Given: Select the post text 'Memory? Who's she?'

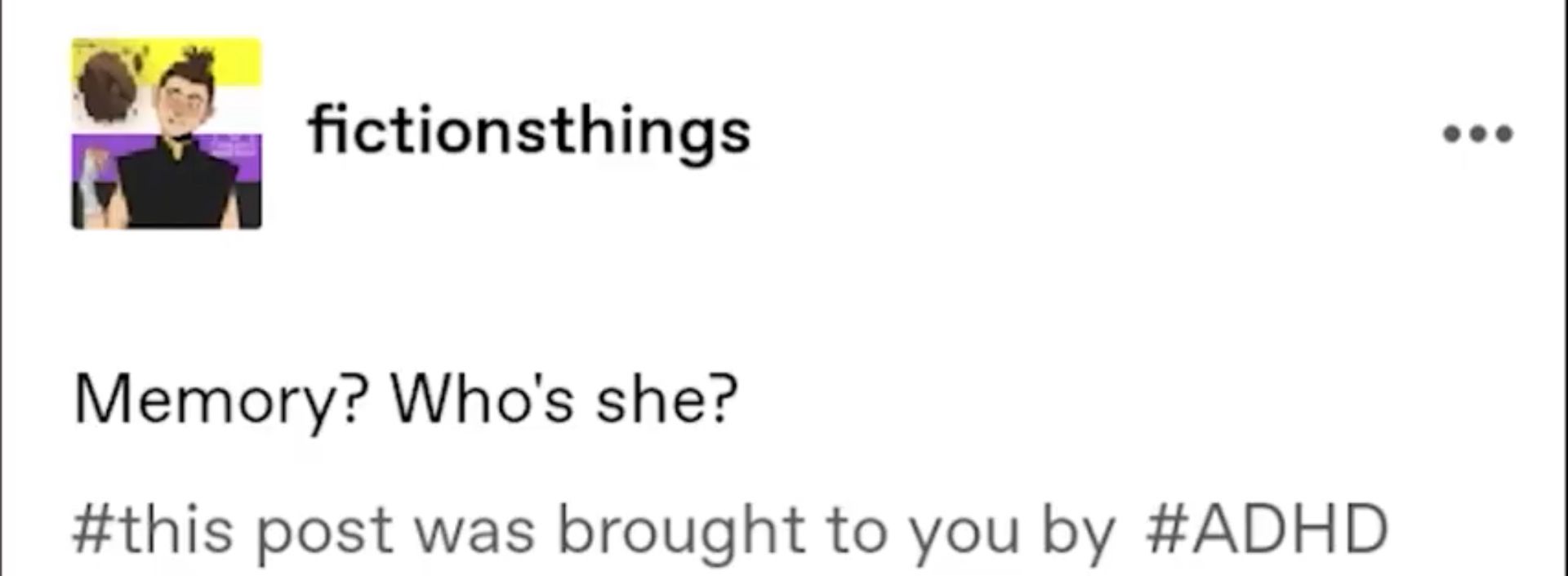Looking at the screenshot, I should point(406,400).
